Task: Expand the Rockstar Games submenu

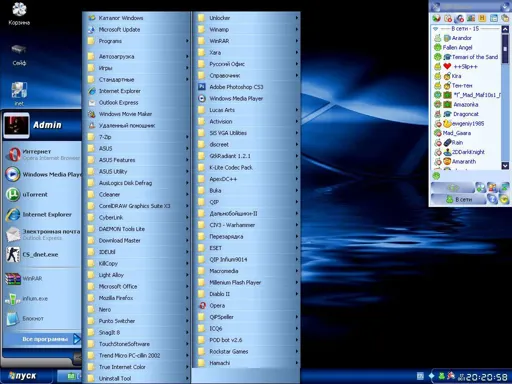Action: [247, 352]
